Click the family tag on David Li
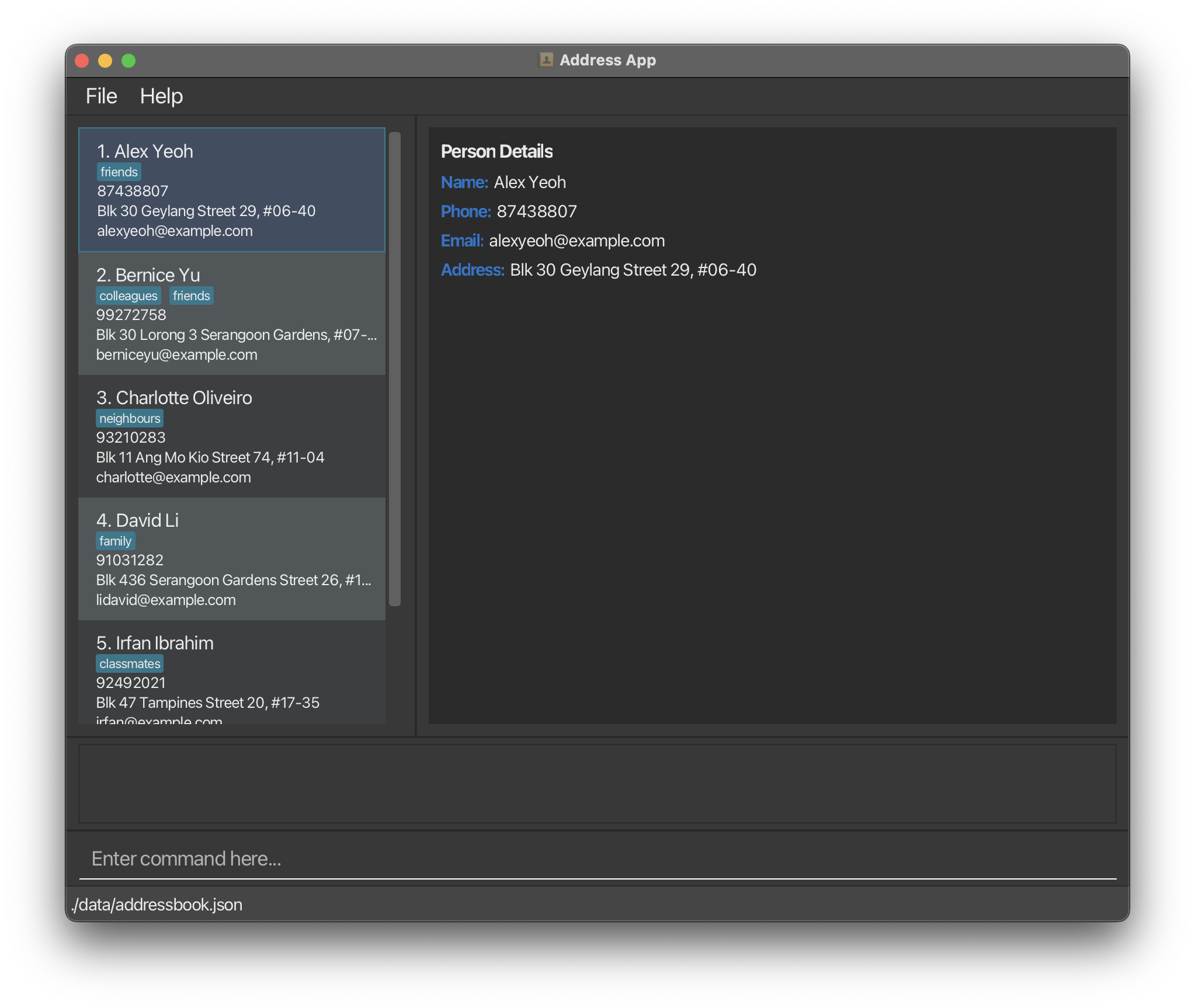Screen dimensions: 1195x1008 pos(115,541)
